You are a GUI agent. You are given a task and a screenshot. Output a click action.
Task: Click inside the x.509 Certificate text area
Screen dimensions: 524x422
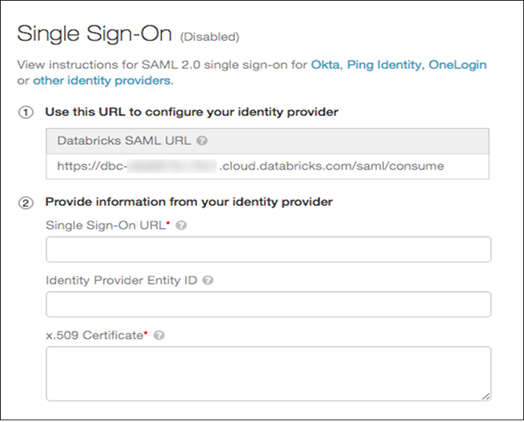tap(268, 374)
